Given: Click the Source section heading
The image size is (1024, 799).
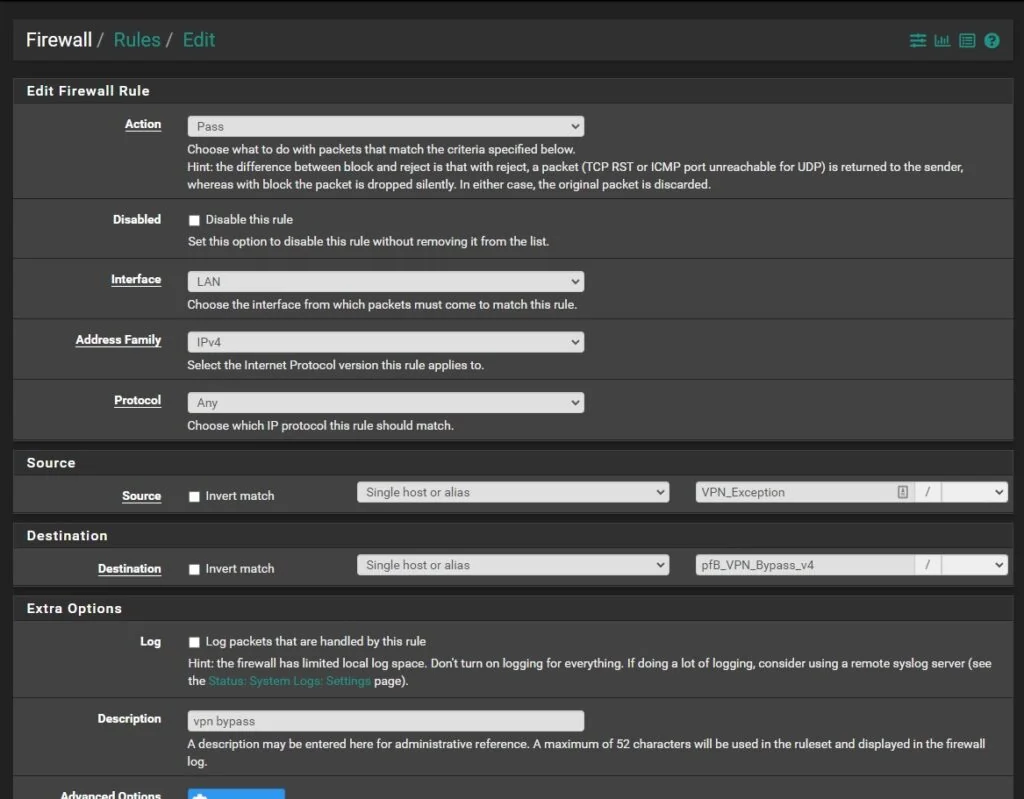Looking at the screenshot, I should (51, 463).
